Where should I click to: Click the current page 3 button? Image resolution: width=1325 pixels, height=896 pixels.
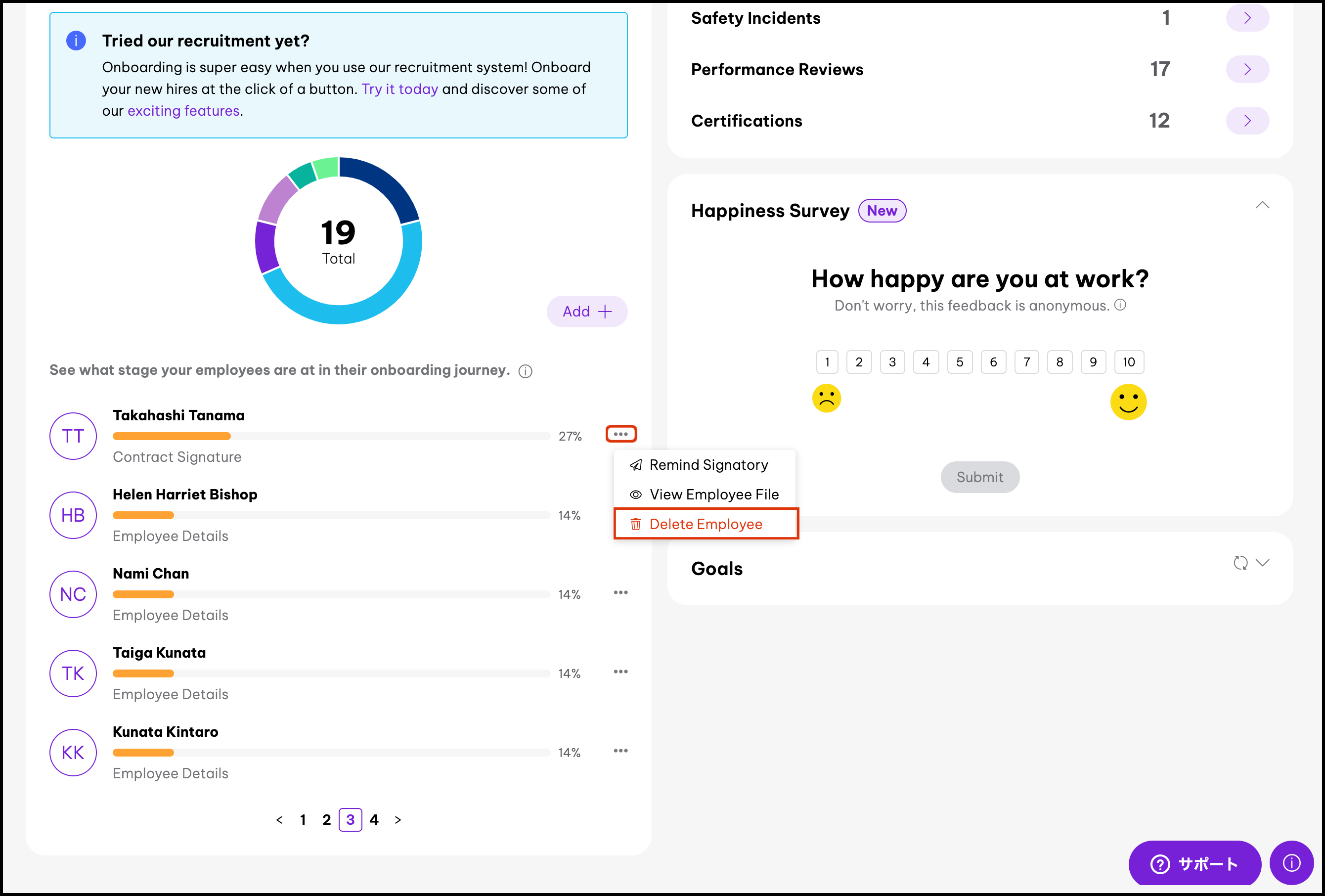click(x=350, y=819)
